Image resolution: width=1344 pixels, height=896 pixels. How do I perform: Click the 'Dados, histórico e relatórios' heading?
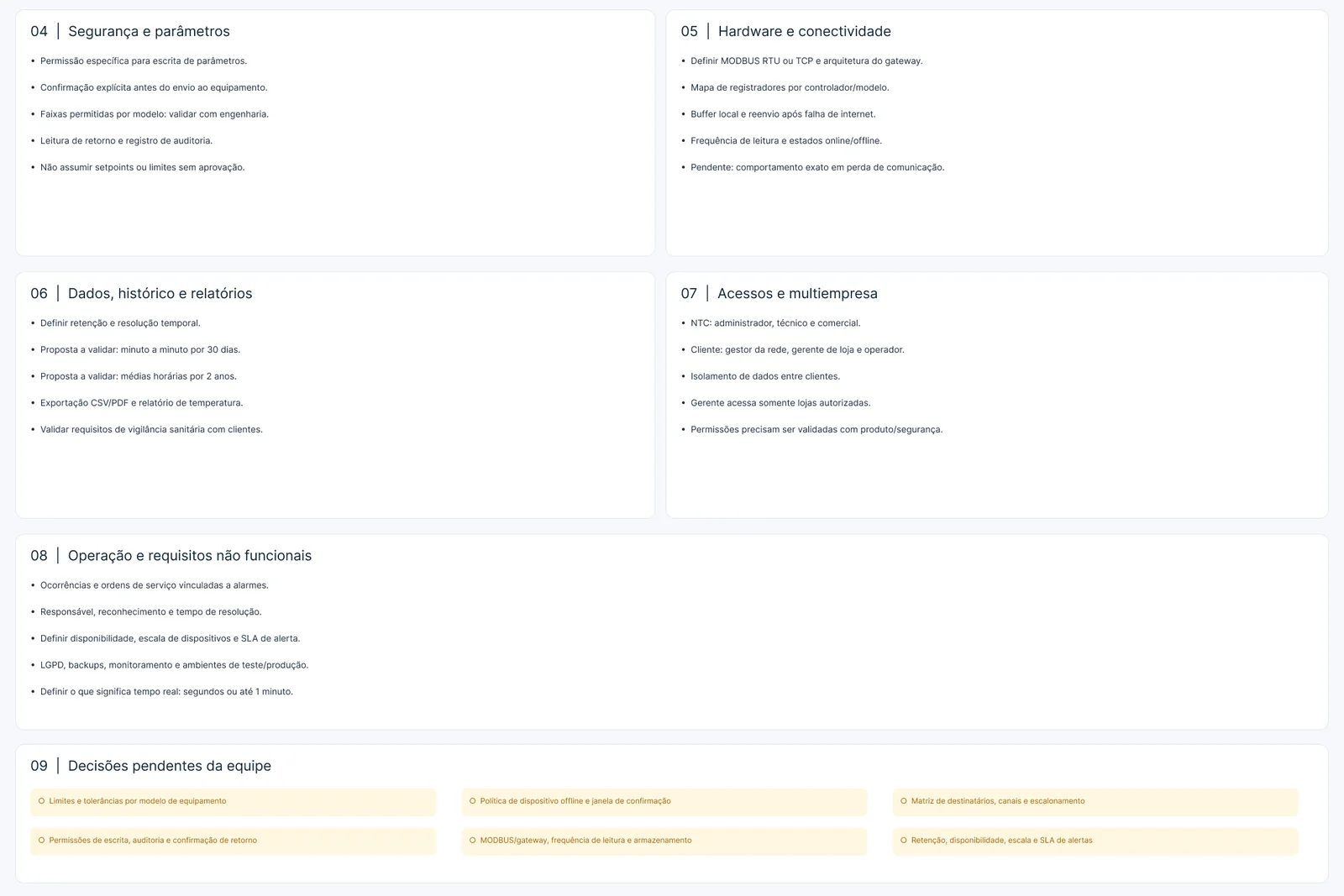tap(160, 293)
